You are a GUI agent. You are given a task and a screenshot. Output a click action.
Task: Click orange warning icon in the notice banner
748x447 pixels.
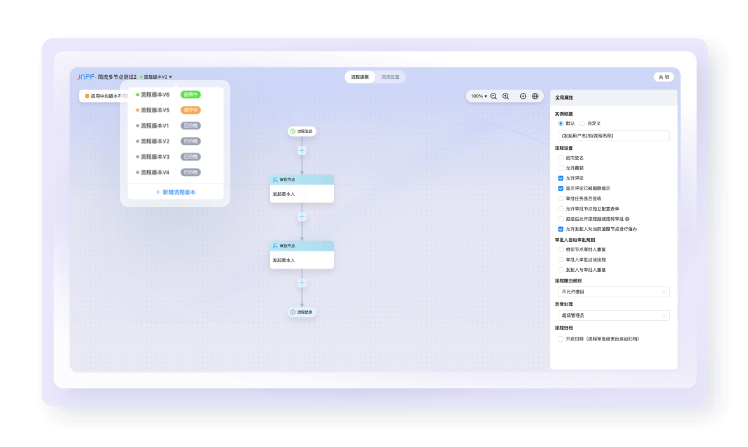87,96
